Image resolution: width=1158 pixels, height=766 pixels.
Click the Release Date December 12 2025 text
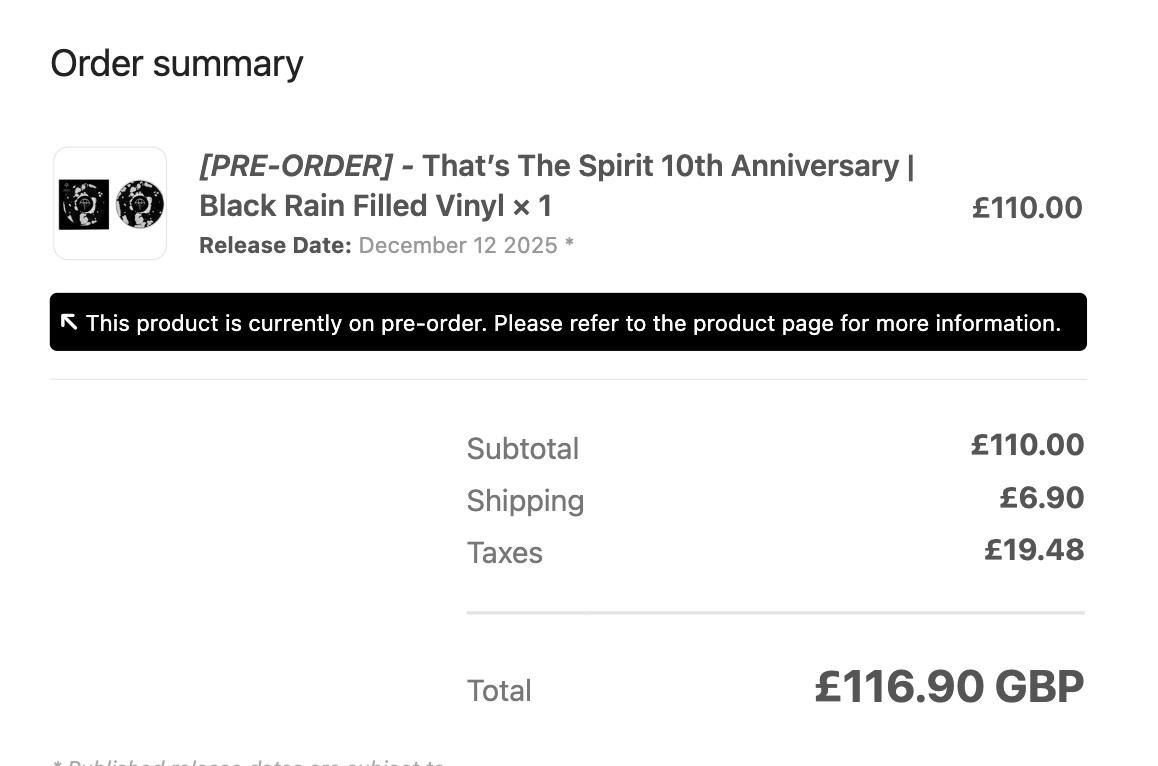379,245
